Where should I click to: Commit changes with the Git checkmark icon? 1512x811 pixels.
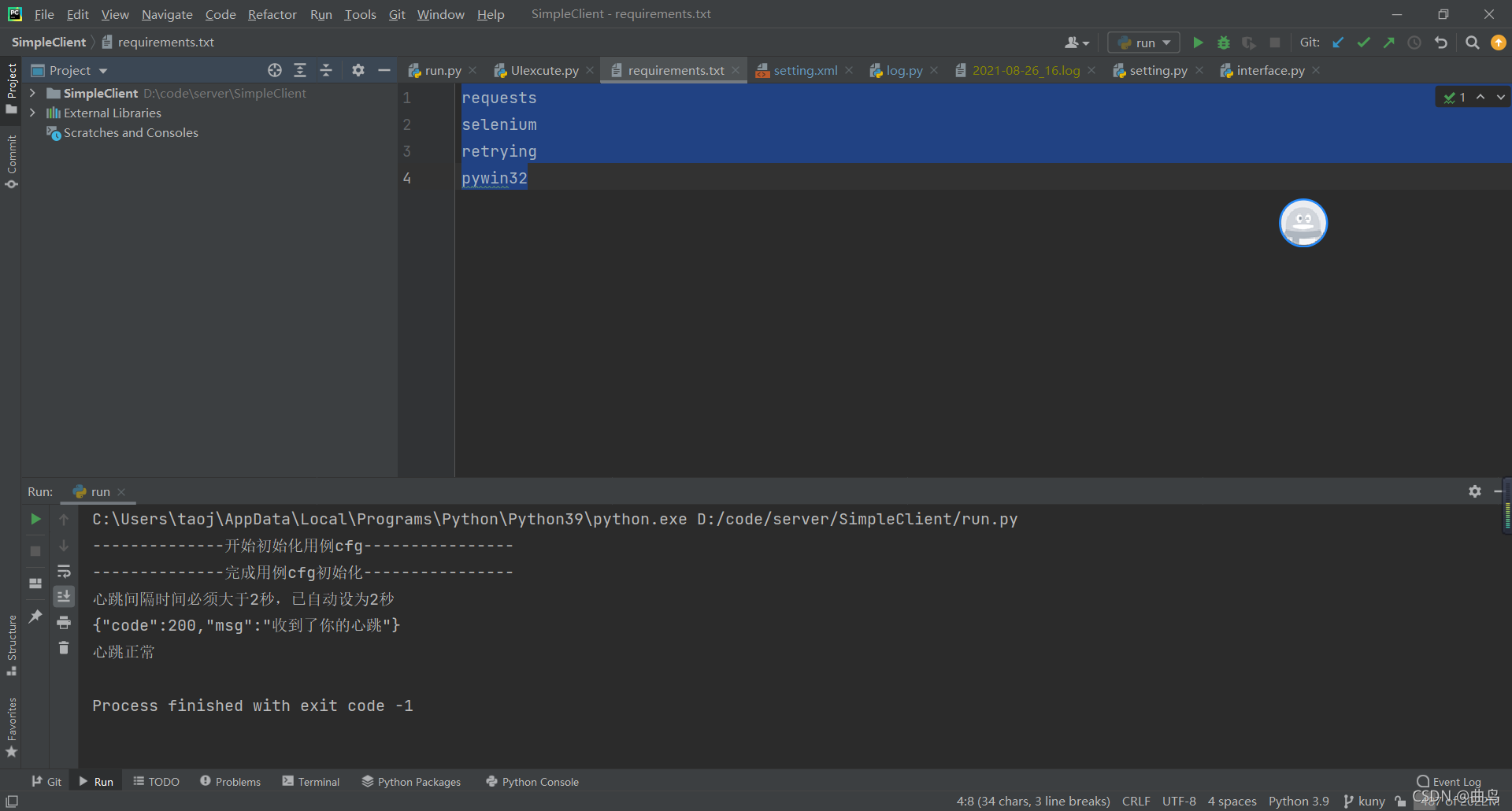[x=1364, y=43]
